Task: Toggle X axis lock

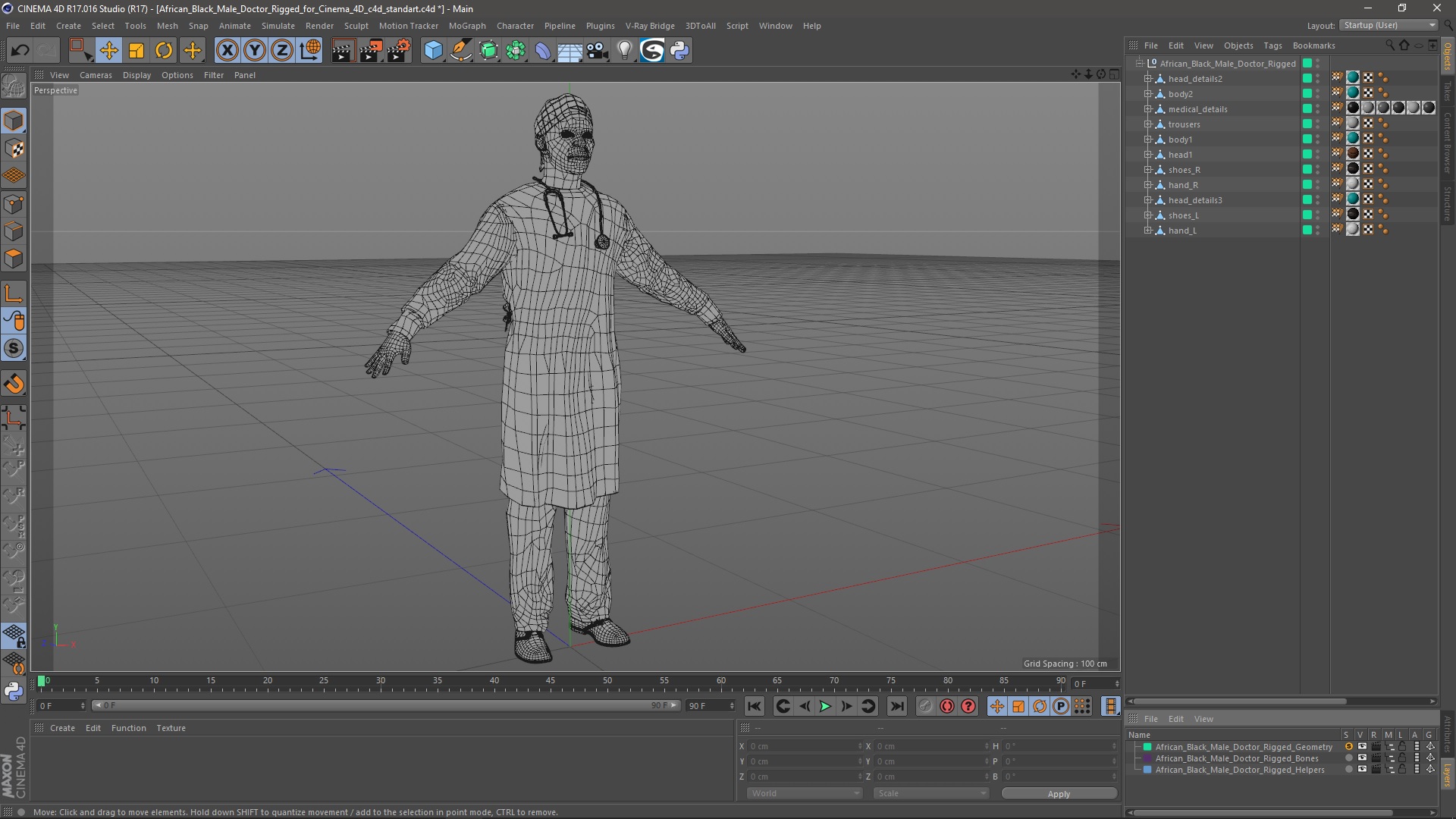Action: tap(227, 51)
